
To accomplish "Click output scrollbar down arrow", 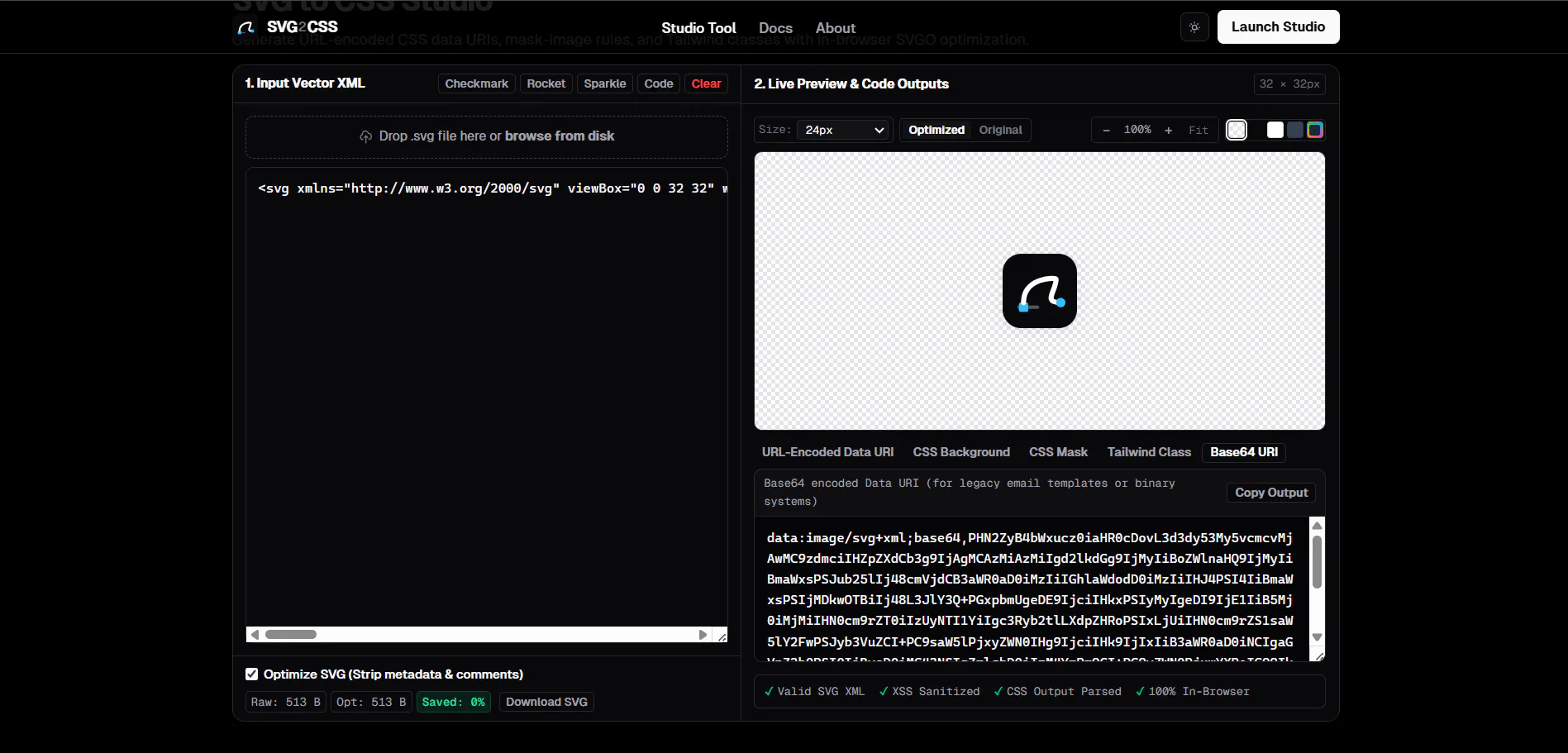I will 1318,637.
